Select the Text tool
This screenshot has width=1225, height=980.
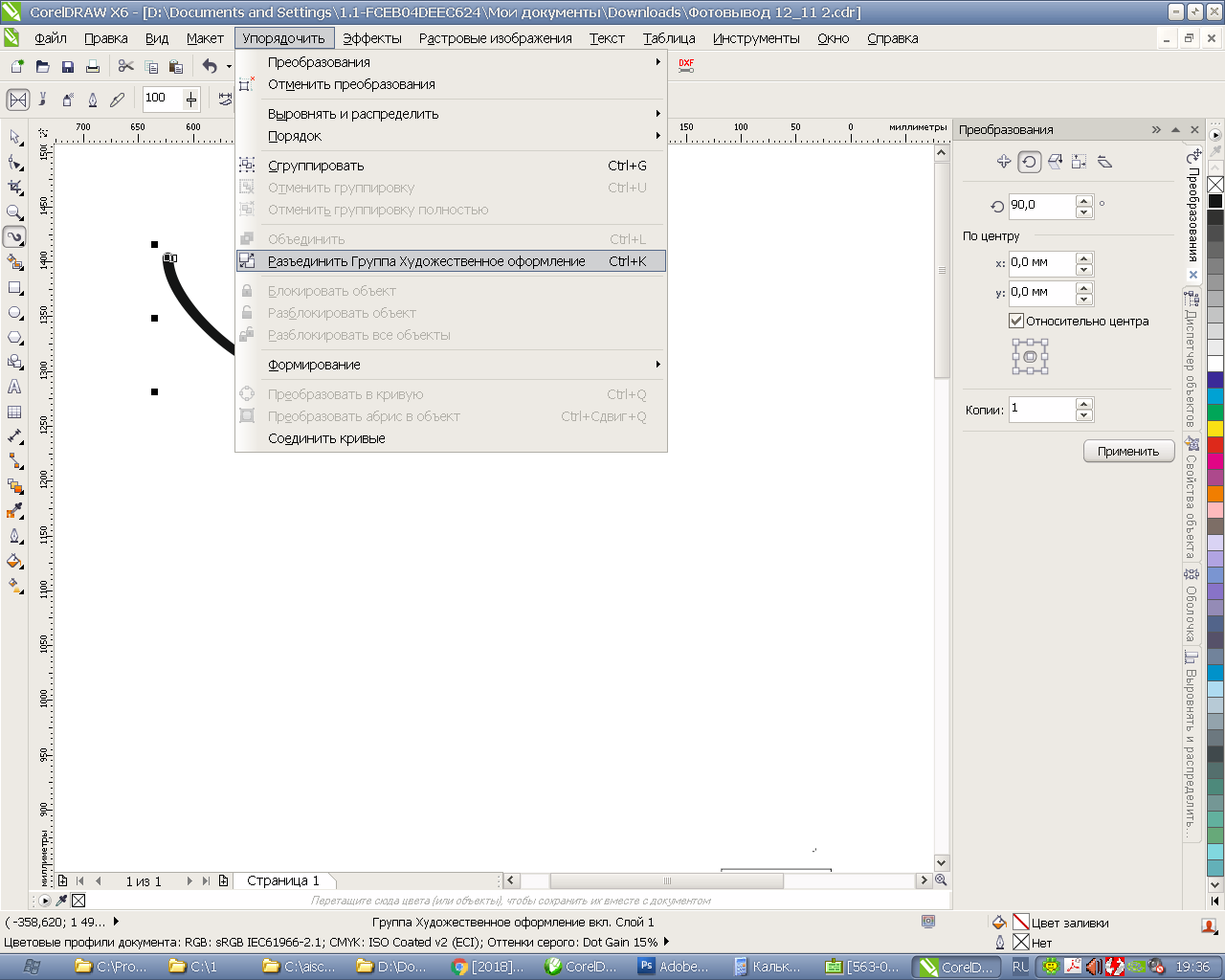[14, 387]
